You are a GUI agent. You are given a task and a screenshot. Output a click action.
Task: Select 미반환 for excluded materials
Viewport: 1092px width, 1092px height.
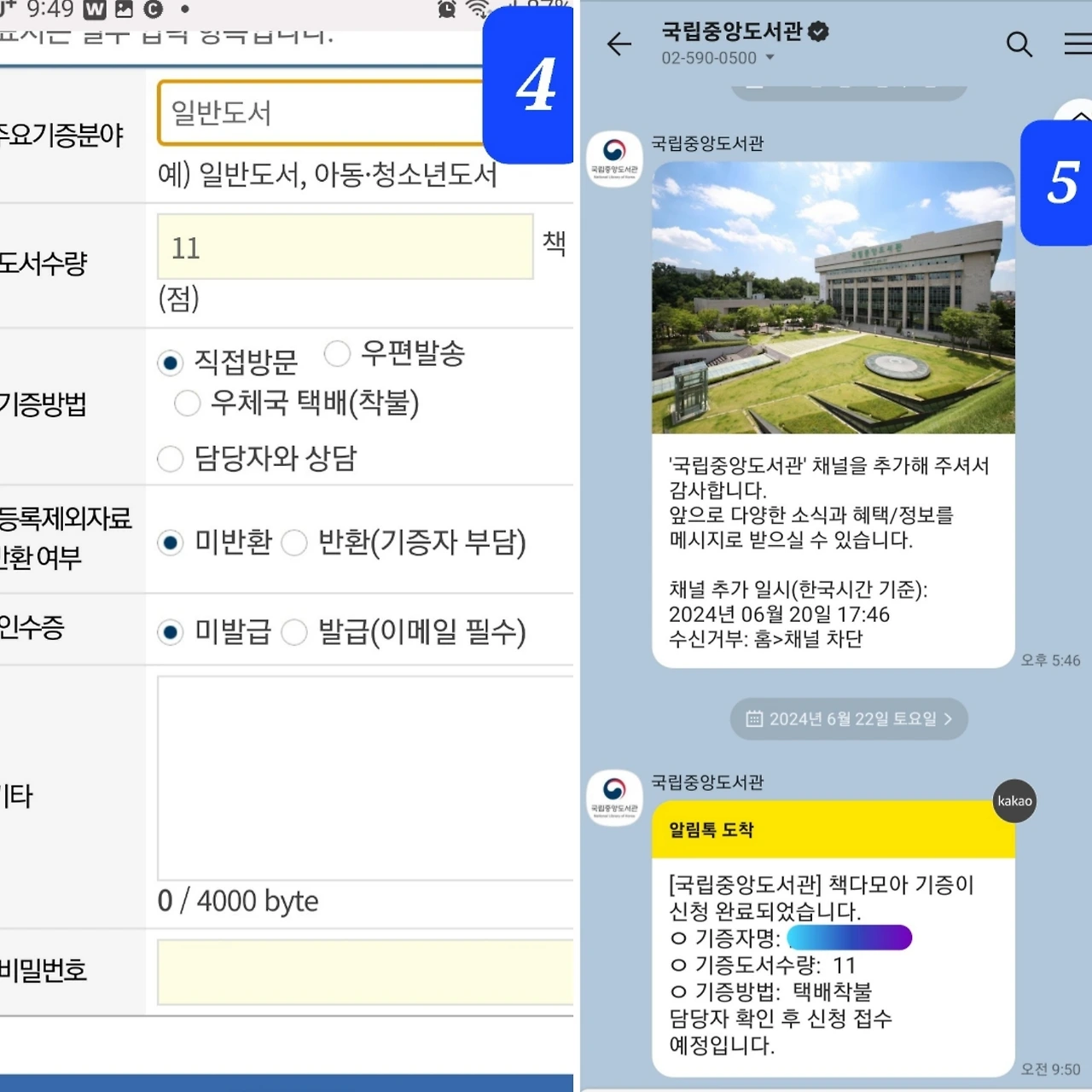click(x=171, y=543)
